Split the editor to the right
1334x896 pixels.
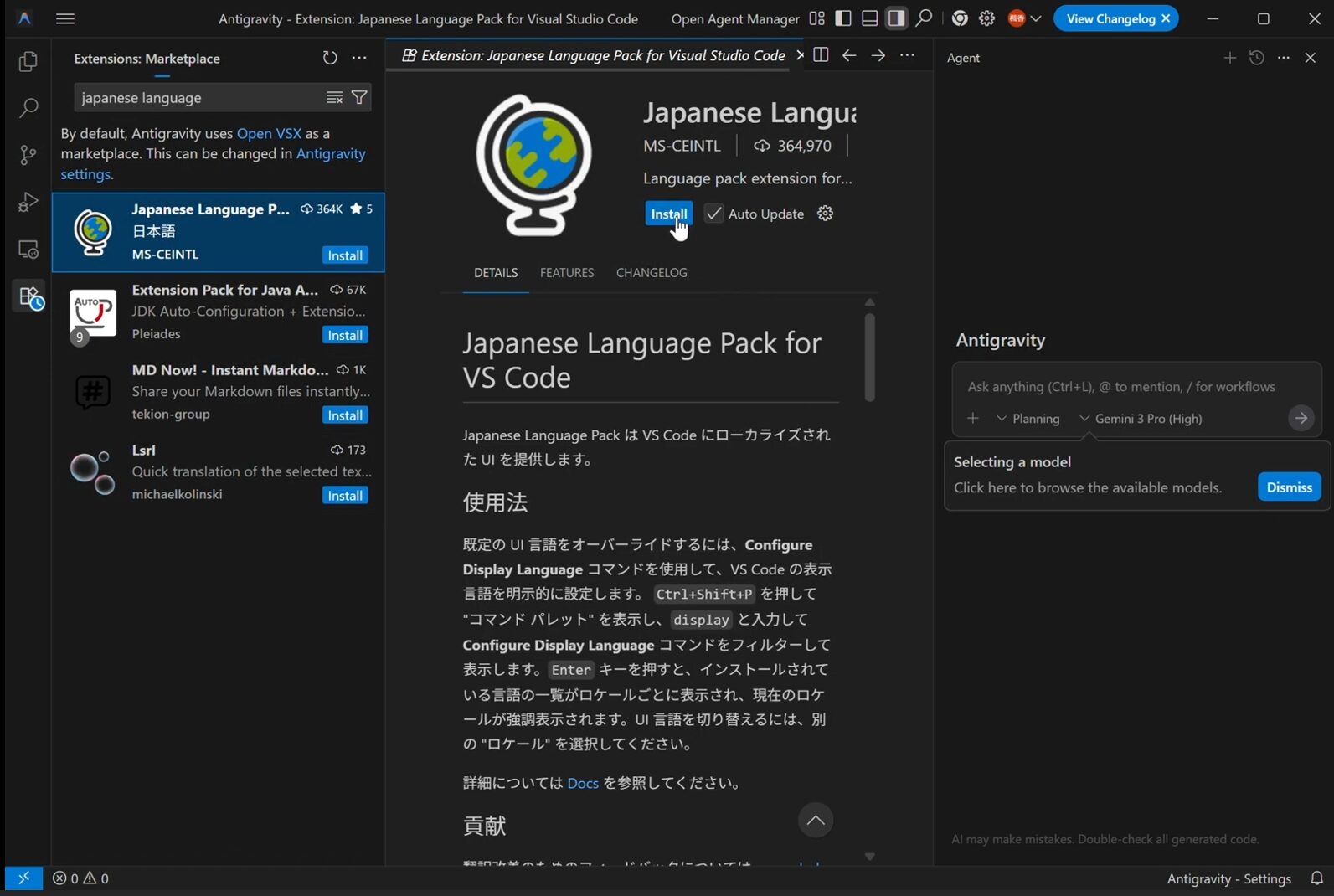point(821,55)
